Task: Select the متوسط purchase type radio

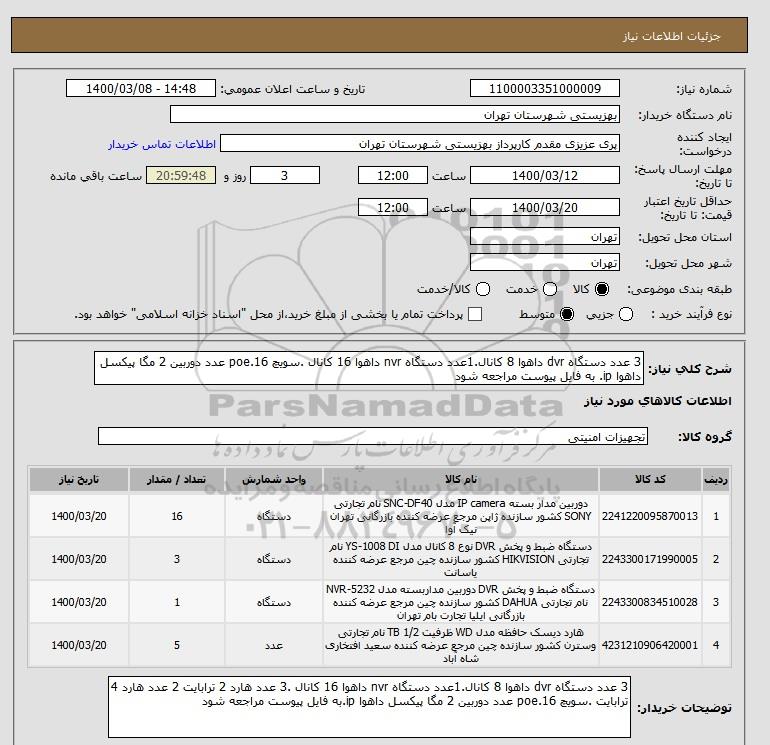Action: click(x=567, y=314)
